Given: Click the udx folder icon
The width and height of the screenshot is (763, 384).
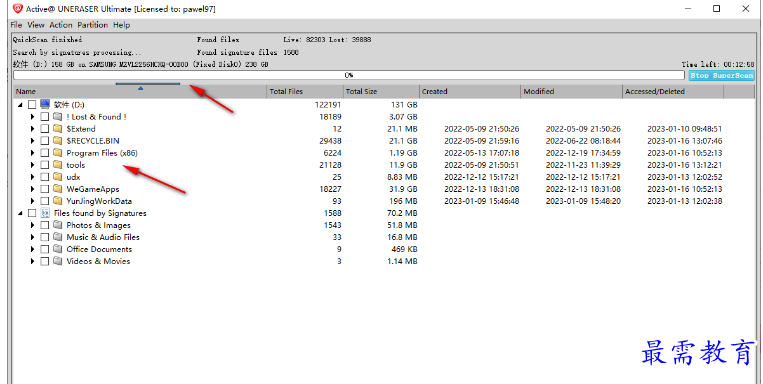Looking at the screenshot, I should [58, 177].
